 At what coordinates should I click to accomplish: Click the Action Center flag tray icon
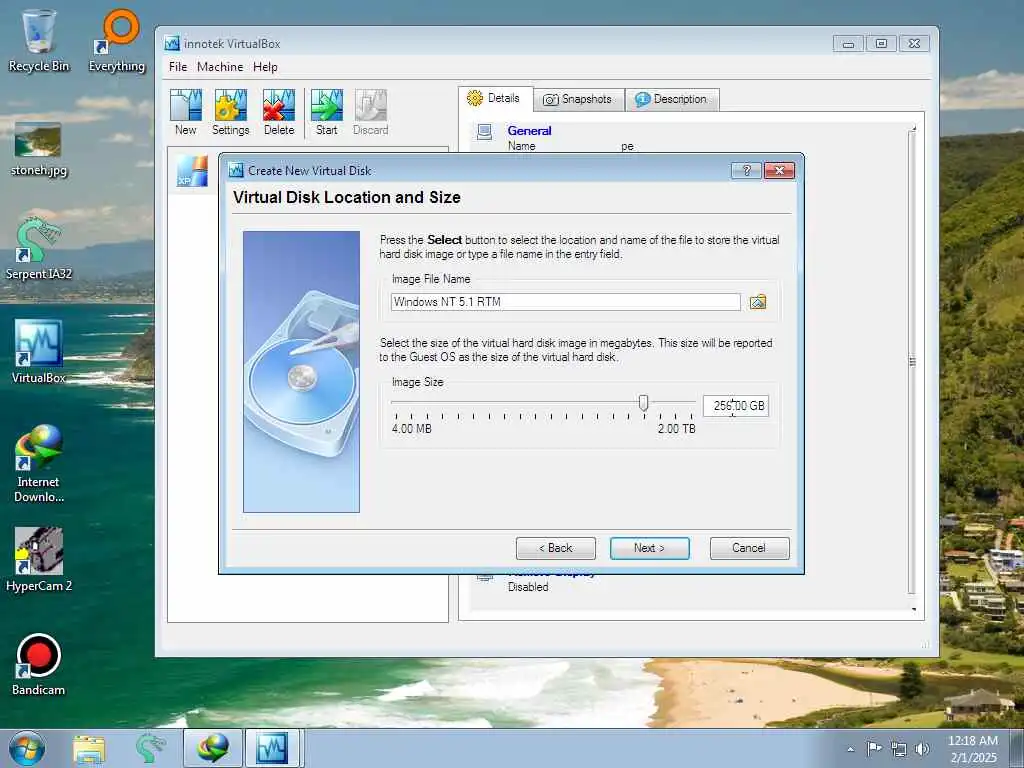(874, 748)
